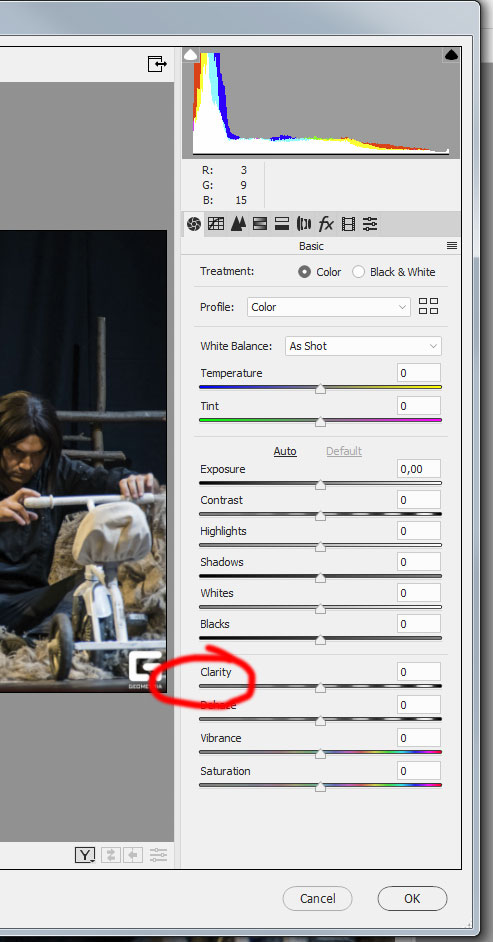Image resolution: width=493 pixels, height=942 pixels.
Task: Open the Detail panel tab
Action: pos(238,224)
